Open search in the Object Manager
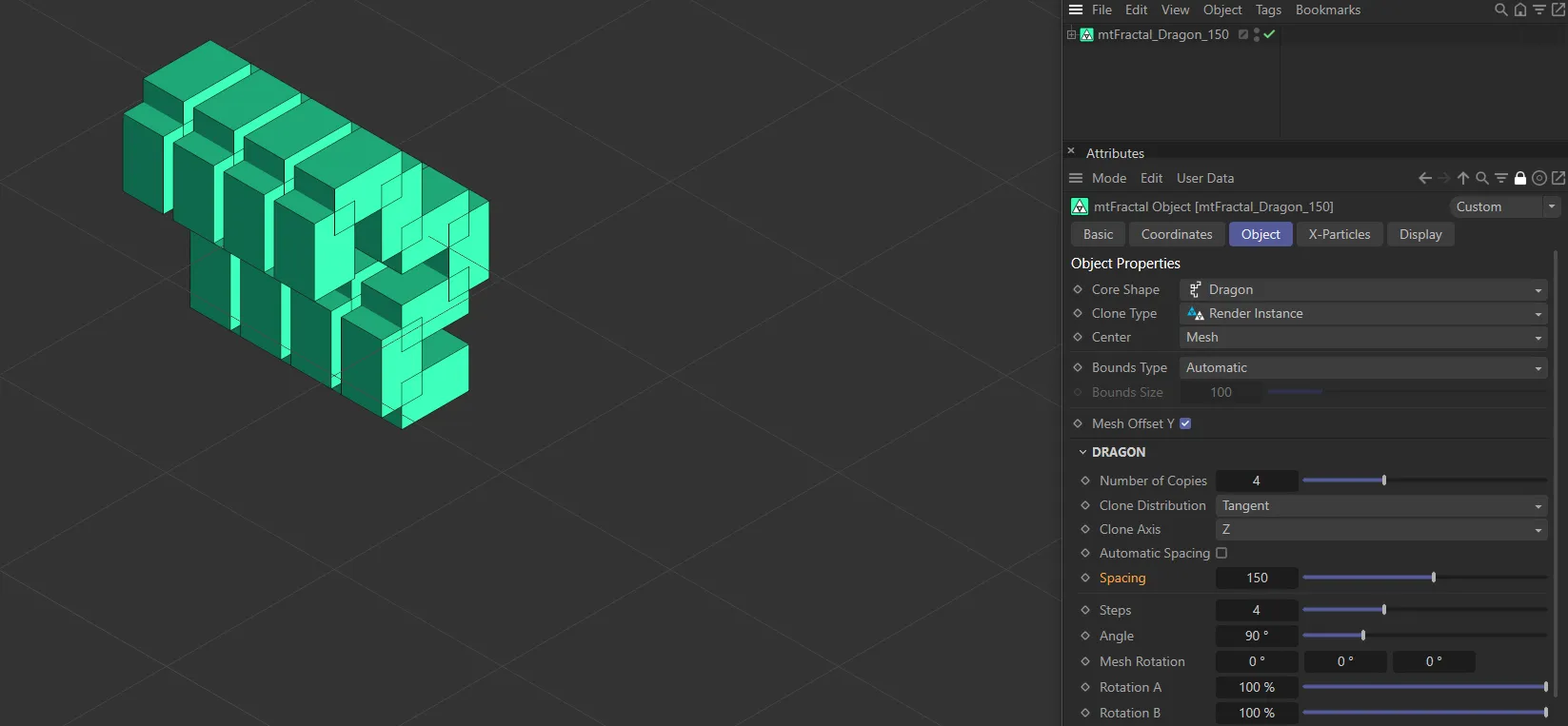The width and height of the screenshot is (1568, 726). (x=1501, y=10)
